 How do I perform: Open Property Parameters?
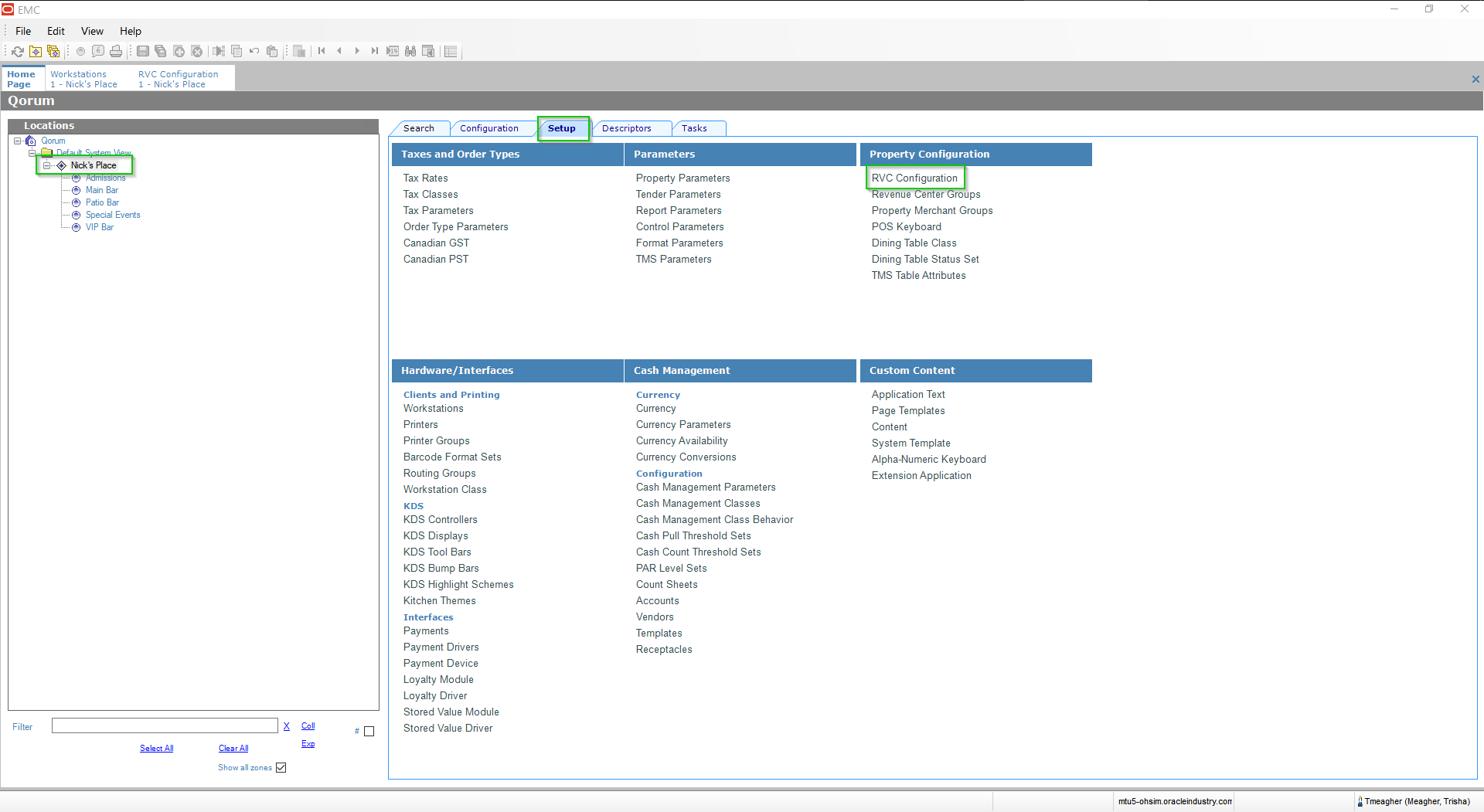click(683, 178)
